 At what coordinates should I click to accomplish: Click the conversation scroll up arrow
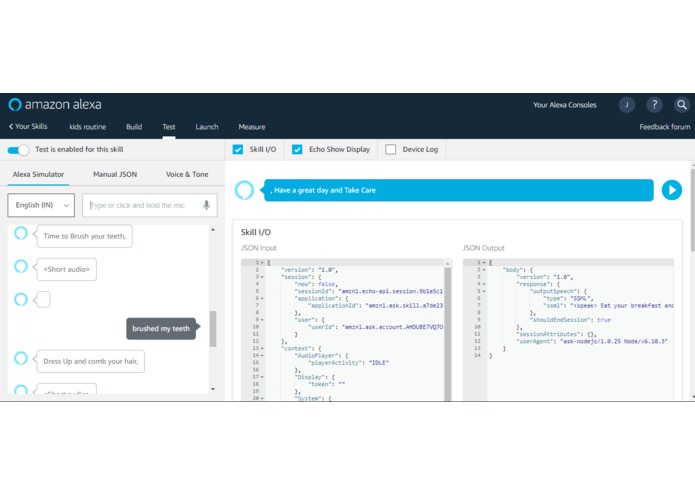[213, 229]
